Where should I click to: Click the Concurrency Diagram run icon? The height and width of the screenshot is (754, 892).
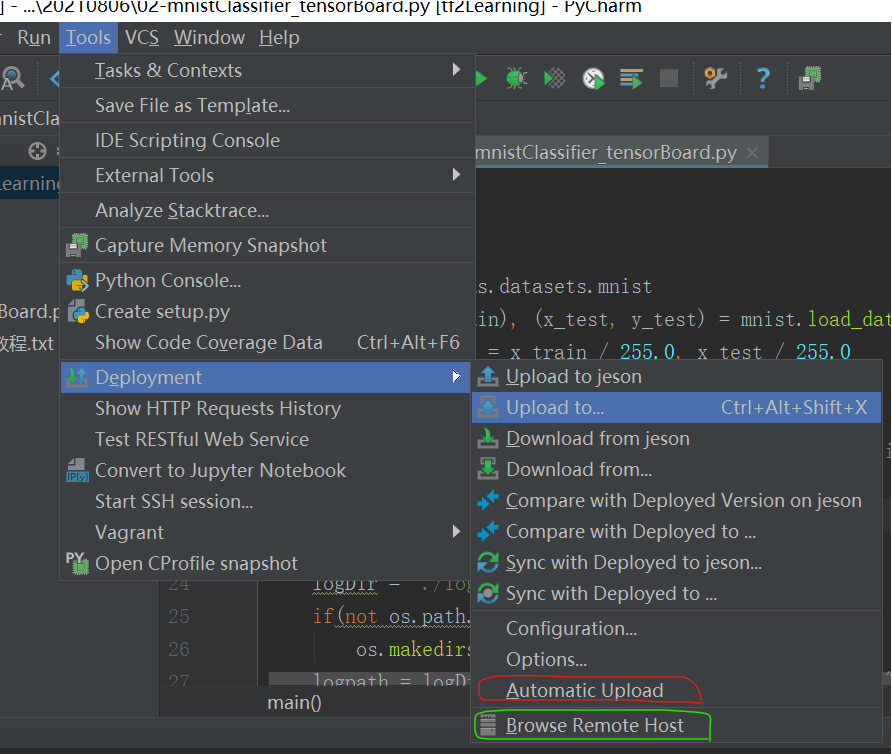(631, 79)
